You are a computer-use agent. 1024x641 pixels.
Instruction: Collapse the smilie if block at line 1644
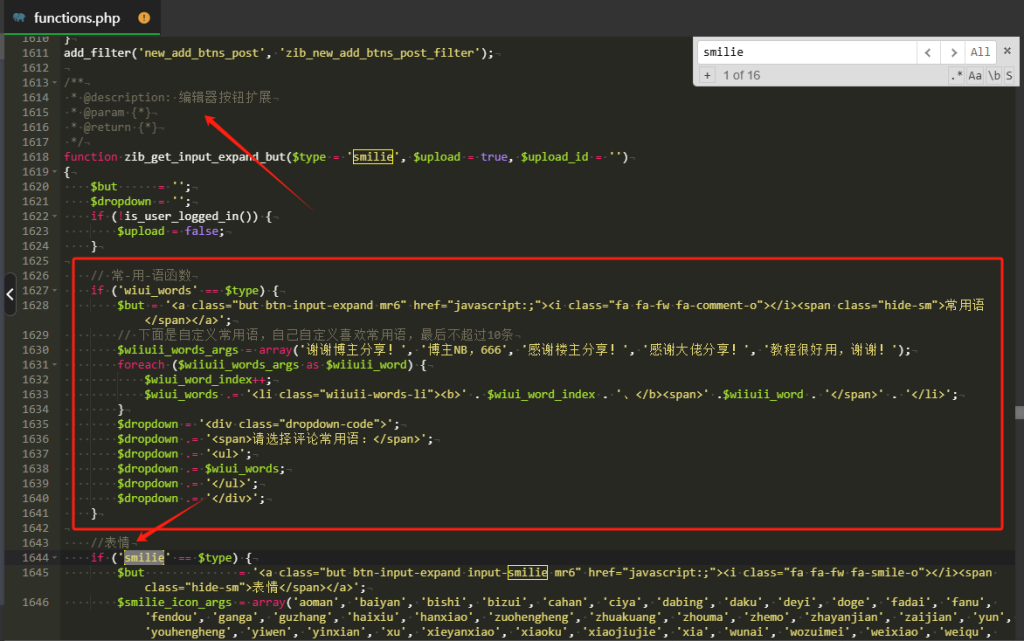pos(54,557)
